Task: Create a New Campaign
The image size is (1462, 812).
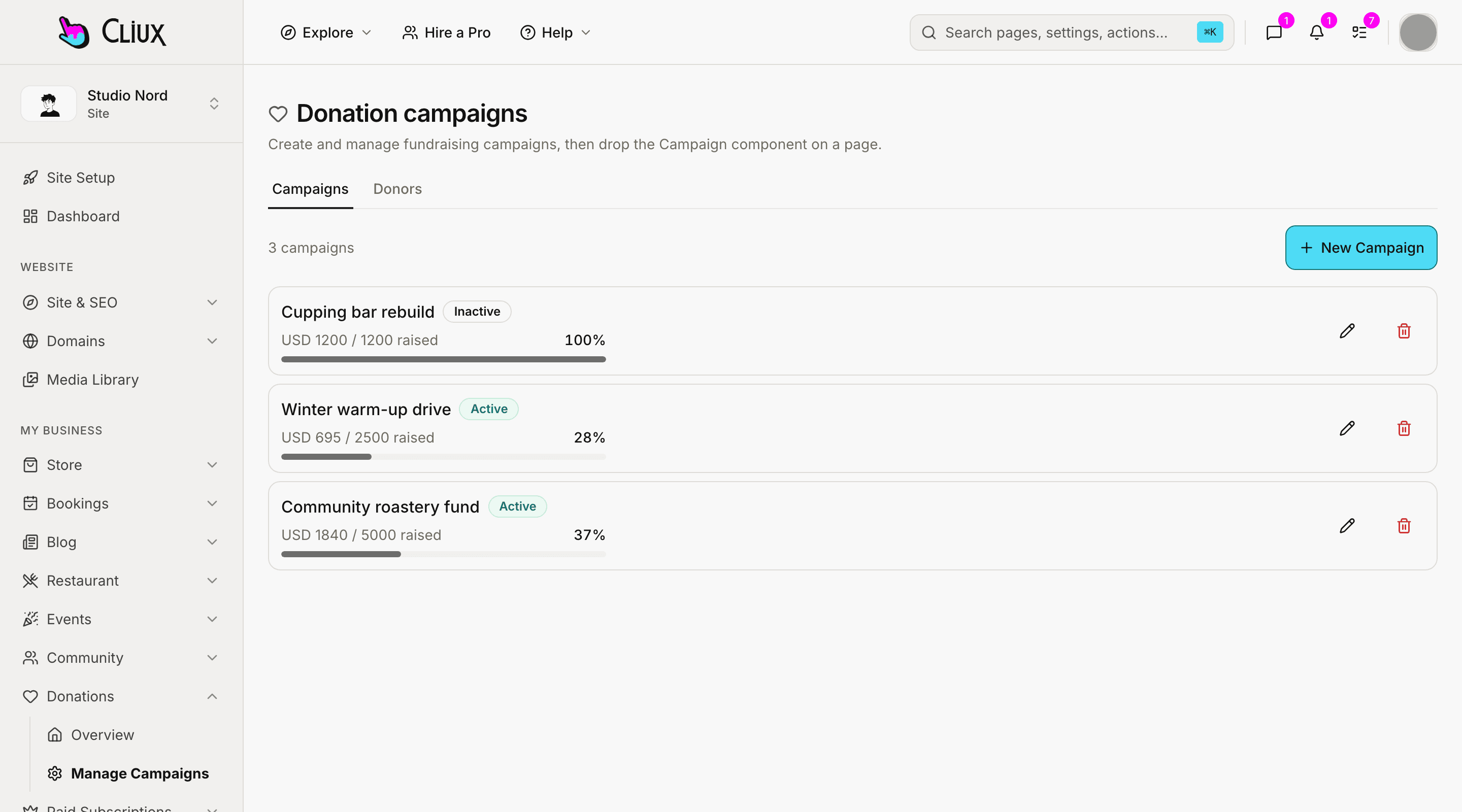Action: [x=1361, y=247]
